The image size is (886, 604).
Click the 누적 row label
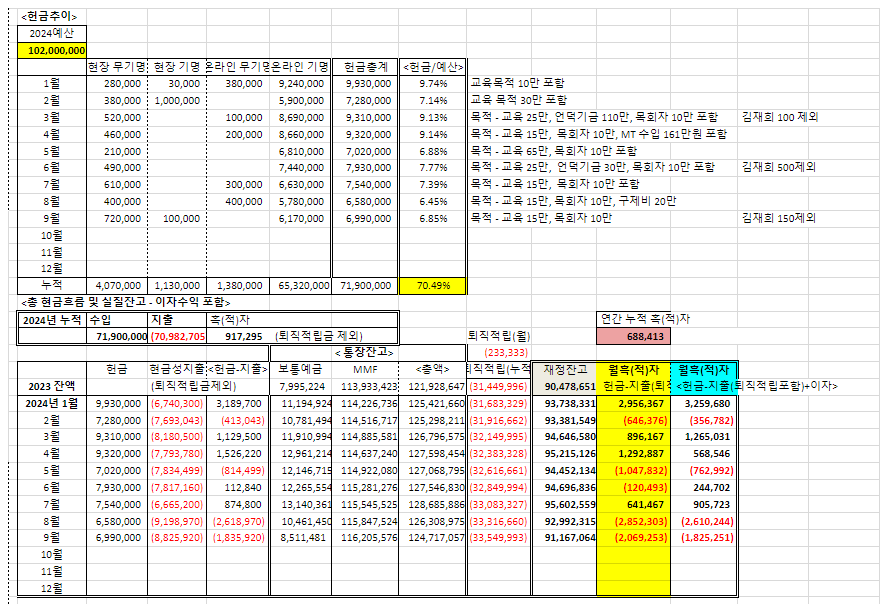52,286
